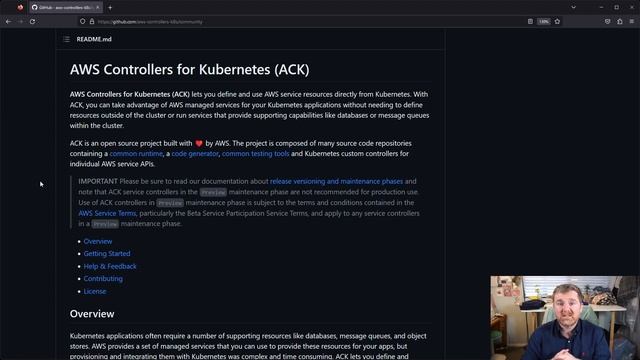
Task: Toggle reader view icon in address bar
Action: tap(530, 22)
